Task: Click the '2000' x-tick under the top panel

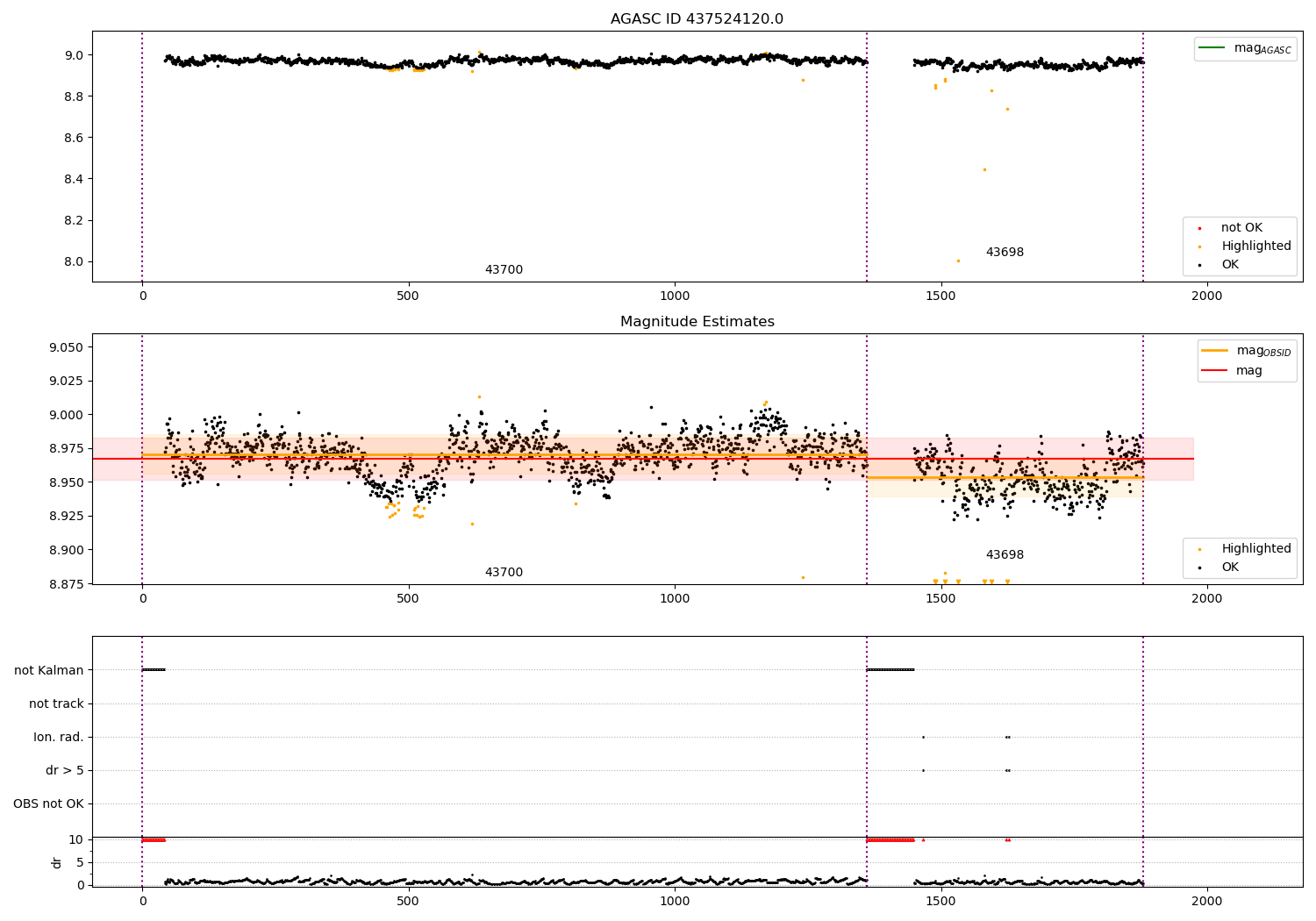Action: click(x=1207, y=296)
